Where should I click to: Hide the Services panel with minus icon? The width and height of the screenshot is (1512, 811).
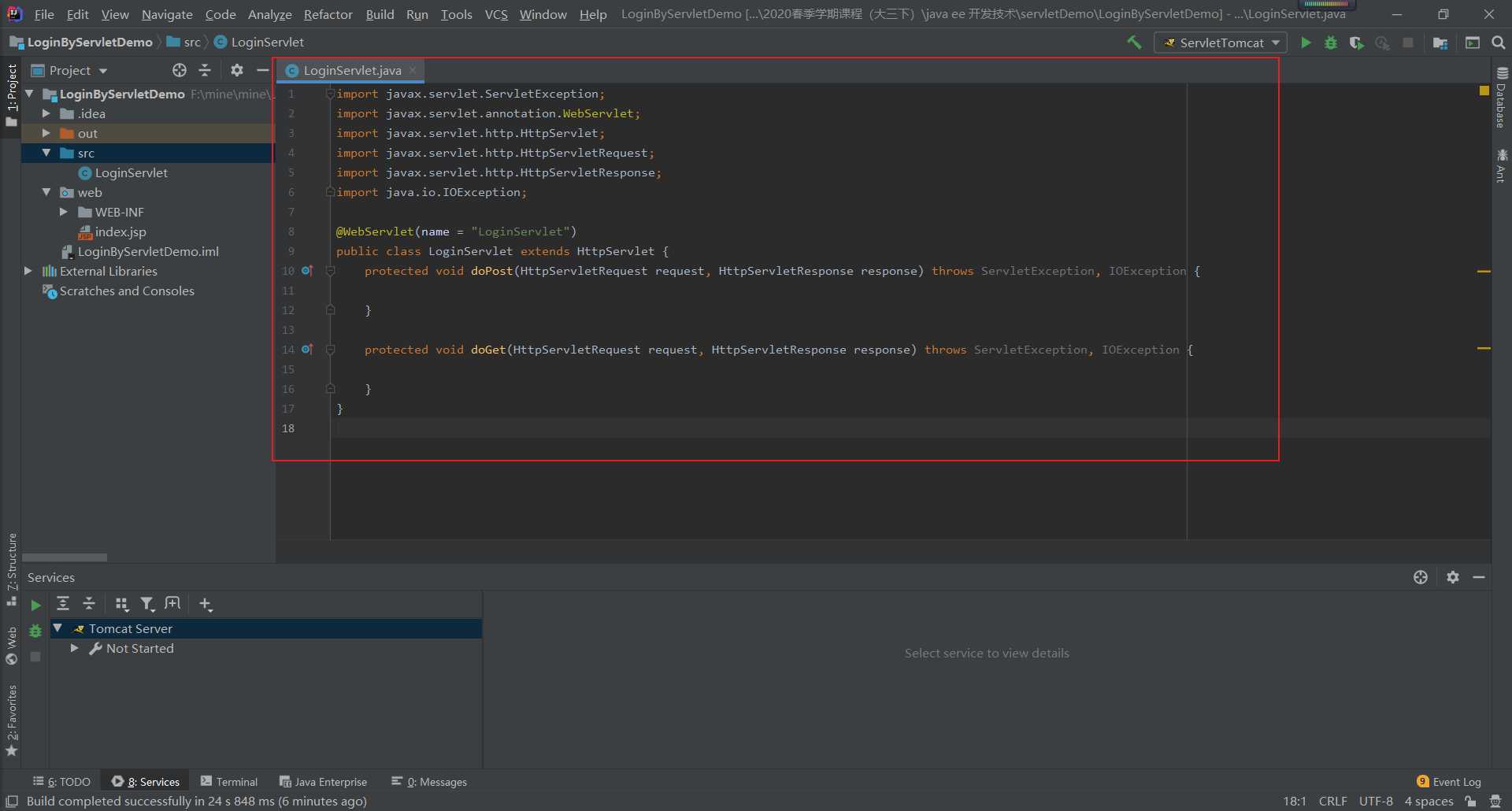point(1479,577)
